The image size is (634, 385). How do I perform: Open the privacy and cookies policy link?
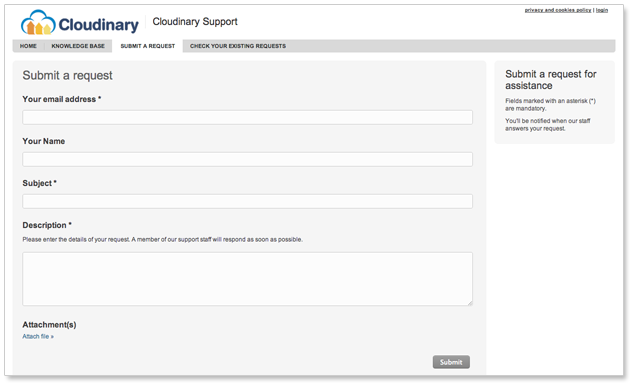click(x=558, y=10)
